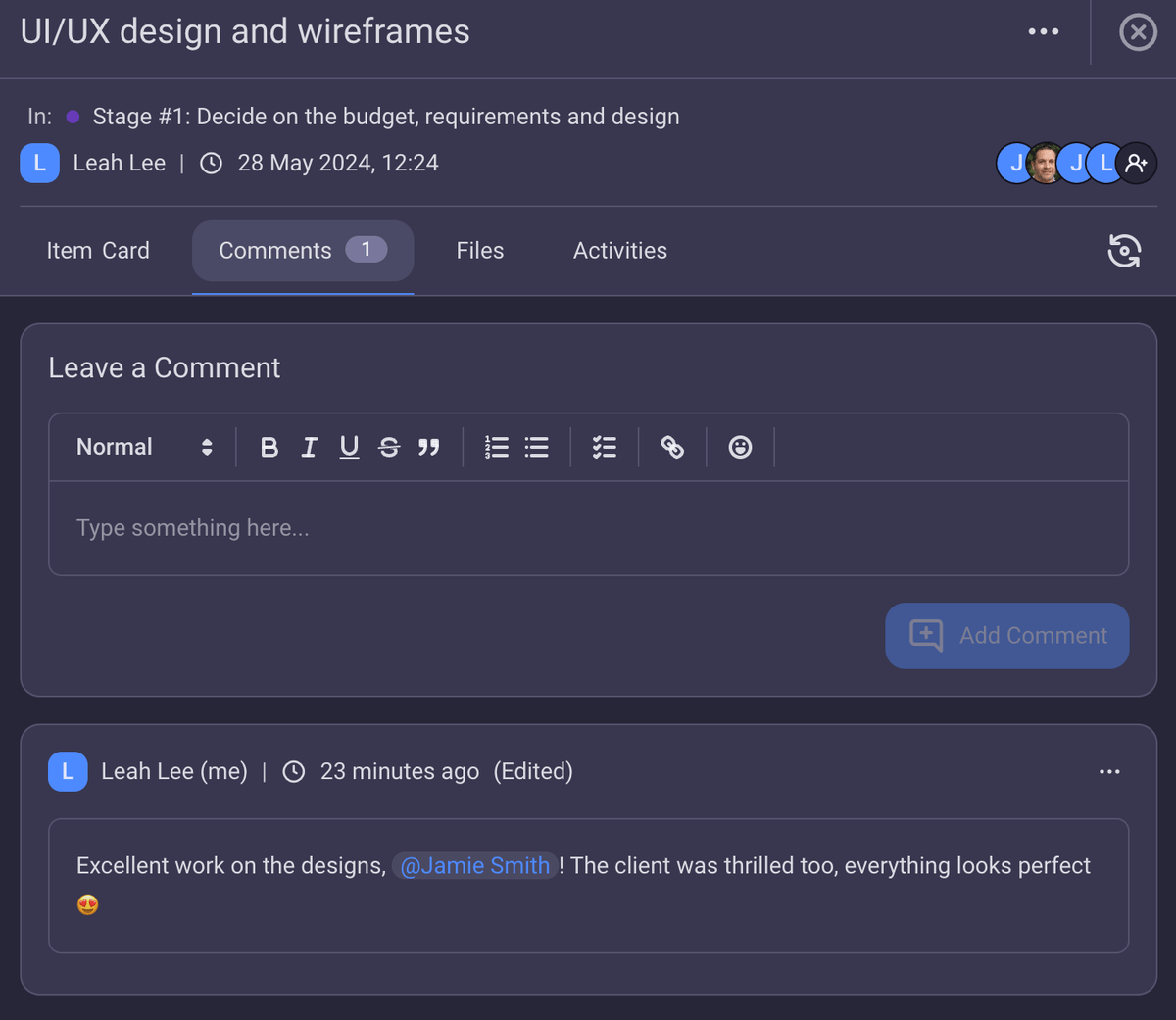
Task: Insert a hyperlink into the comment
Action: (x=672, y=447)
